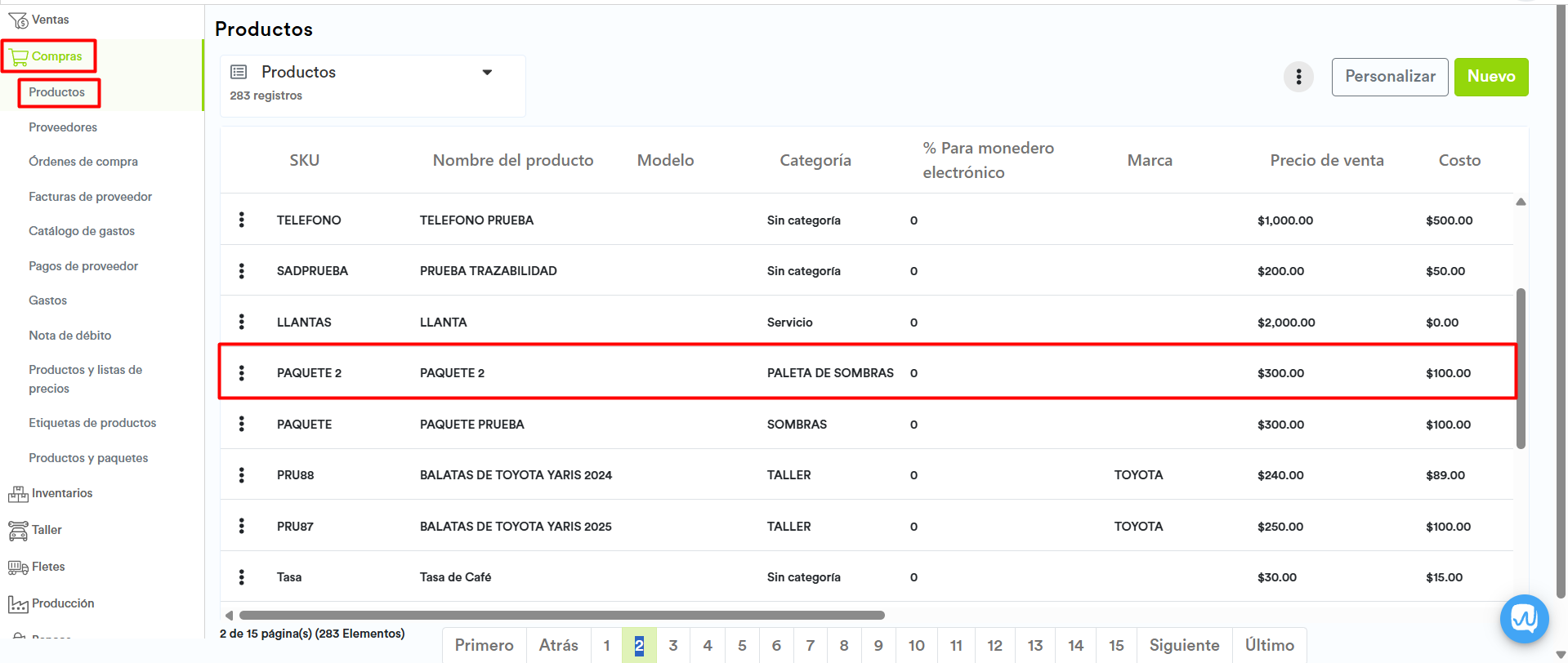Open the Taller car icon
The image size is (1568, 663).
click(x=18, y=531)
